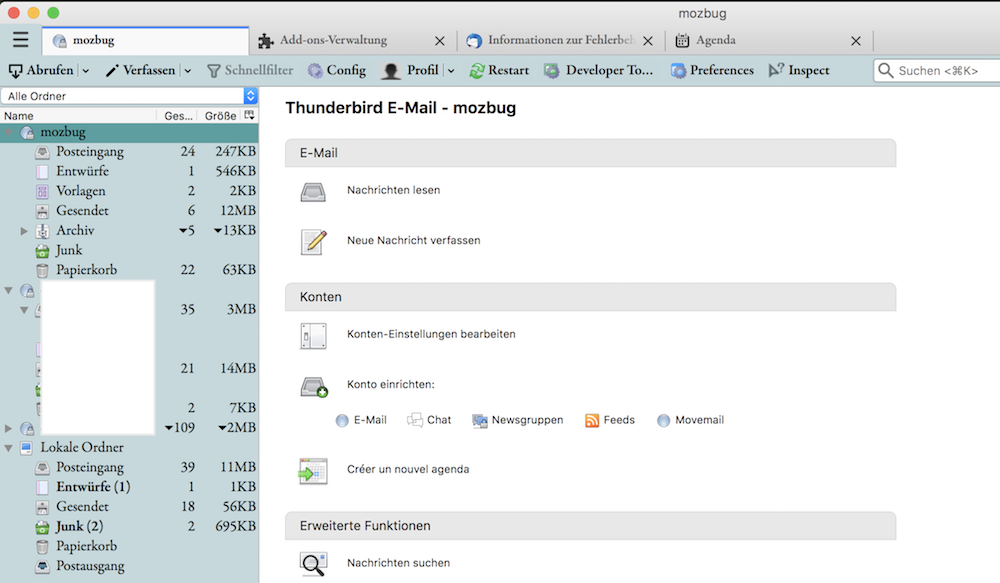
Task: Open the Postausgang outbox folder
Action: 90,566
